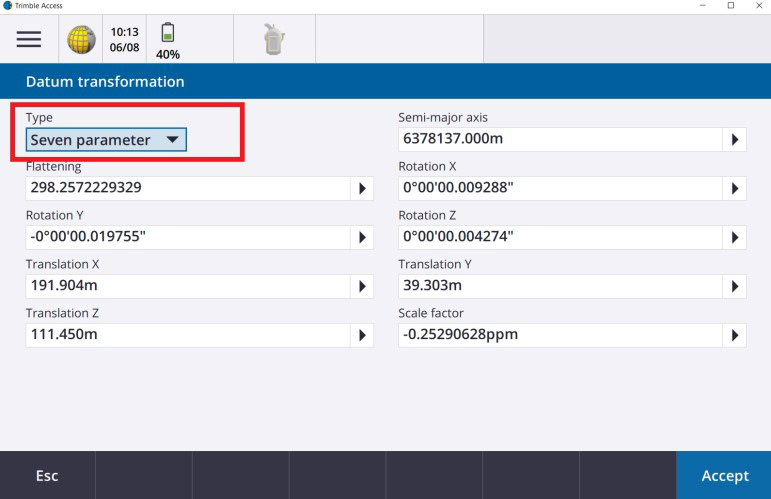The width and height of the screenshot is (771, 499).
Task: Edit the Translation X value 191.904m
Action: click(x=188, y=286)
